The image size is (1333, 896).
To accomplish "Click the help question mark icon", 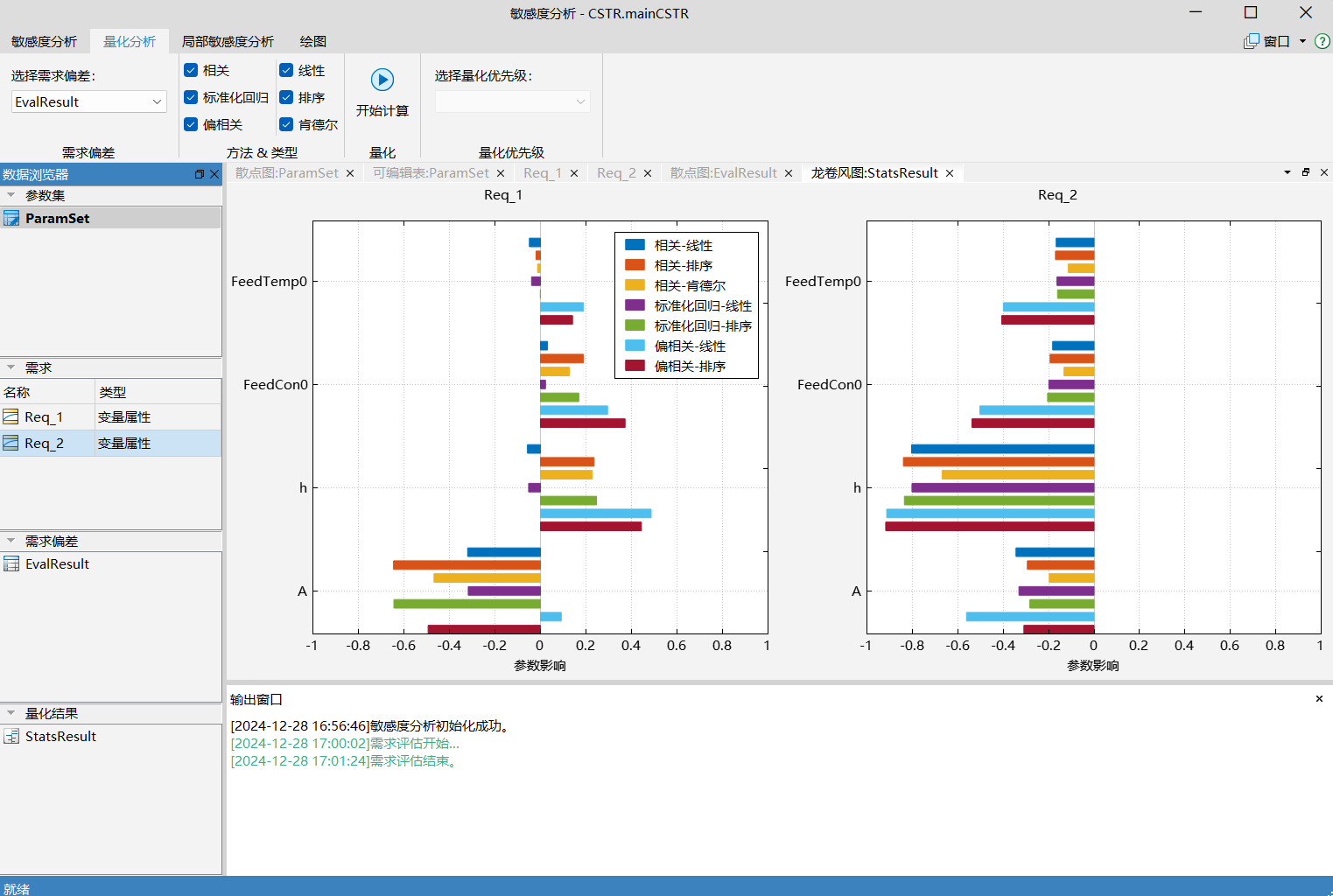I will pos(1322,41).
